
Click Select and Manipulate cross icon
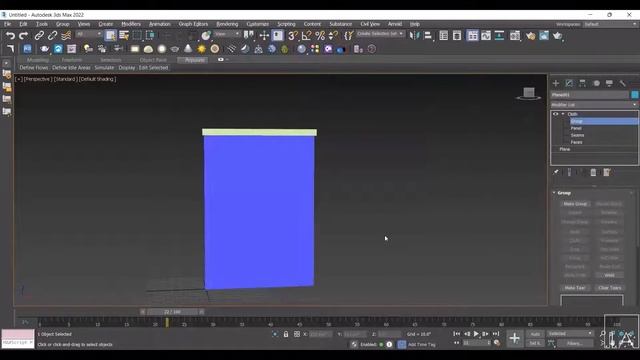264,36
